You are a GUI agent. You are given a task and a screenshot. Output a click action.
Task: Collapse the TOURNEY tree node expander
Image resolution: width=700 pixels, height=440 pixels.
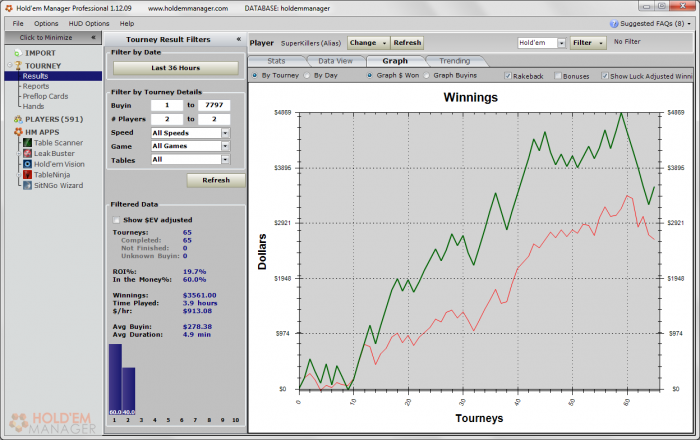pos(10,66)
